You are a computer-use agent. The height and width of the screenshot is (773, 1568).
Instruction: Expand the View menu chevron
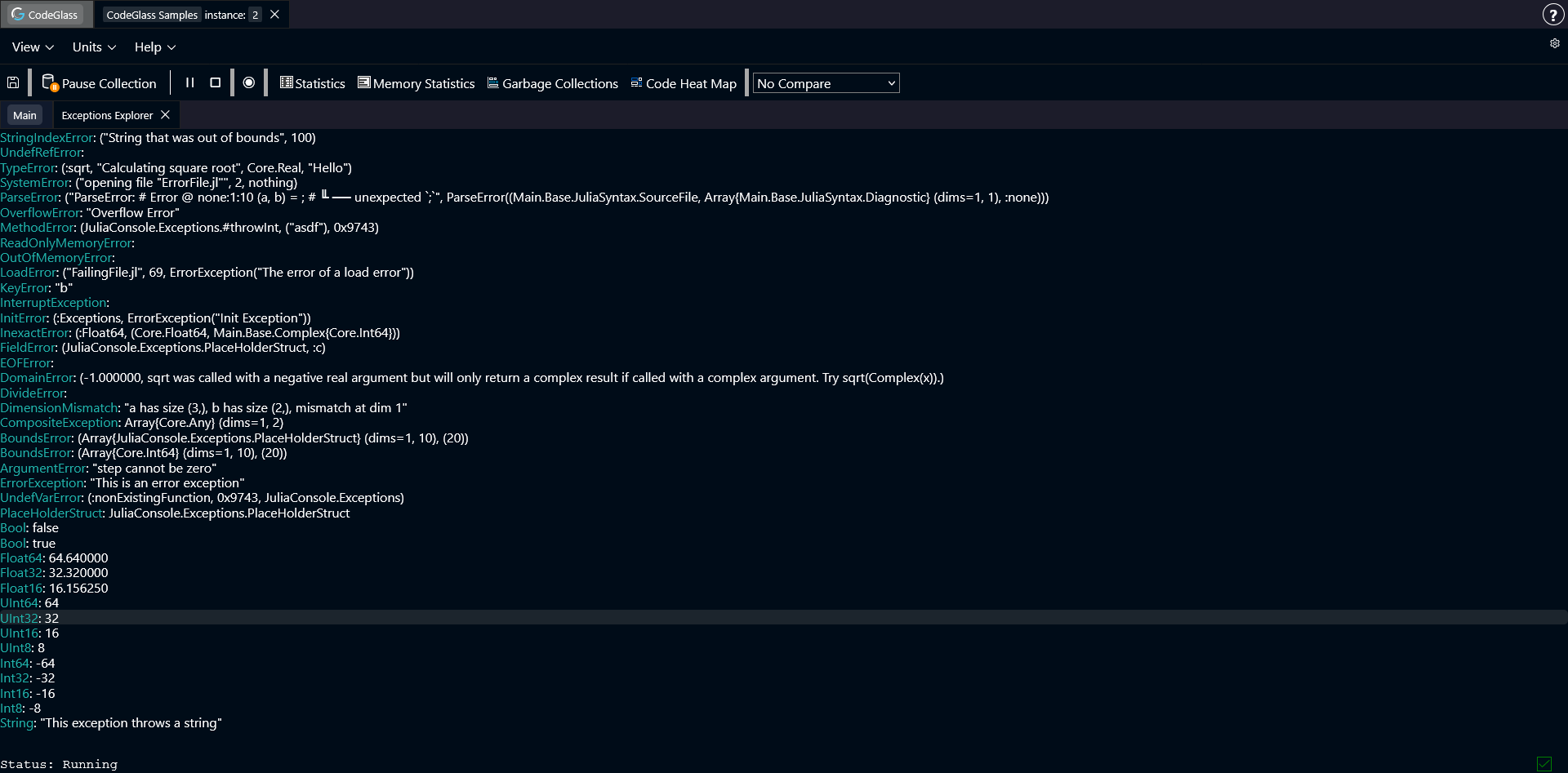(x=48, y=47)
